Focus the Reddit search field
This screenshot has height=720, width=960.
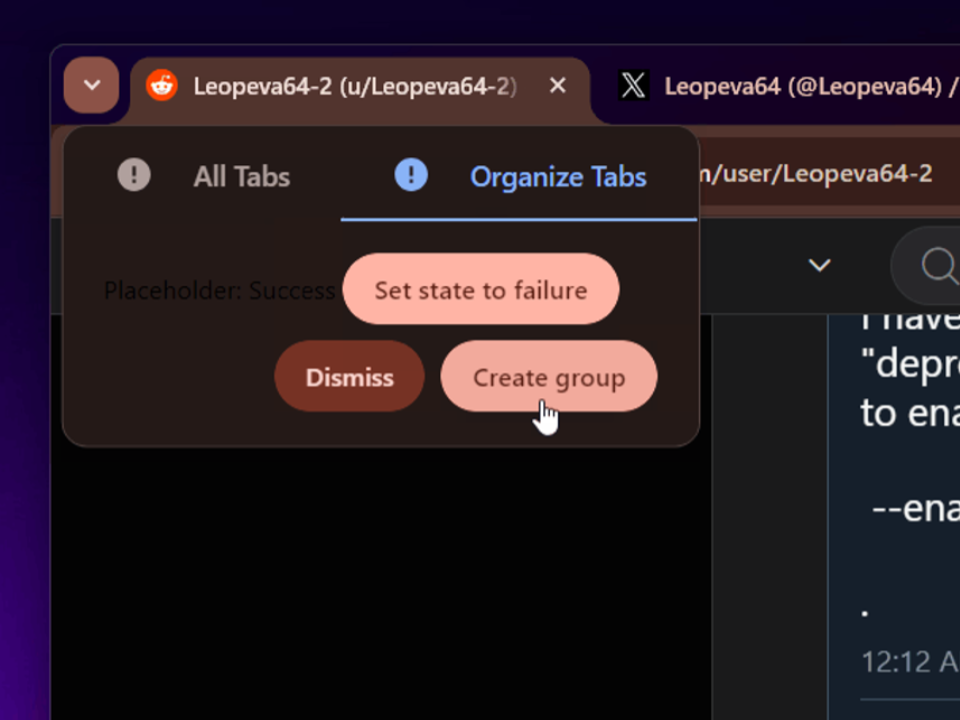coord(925,265)
